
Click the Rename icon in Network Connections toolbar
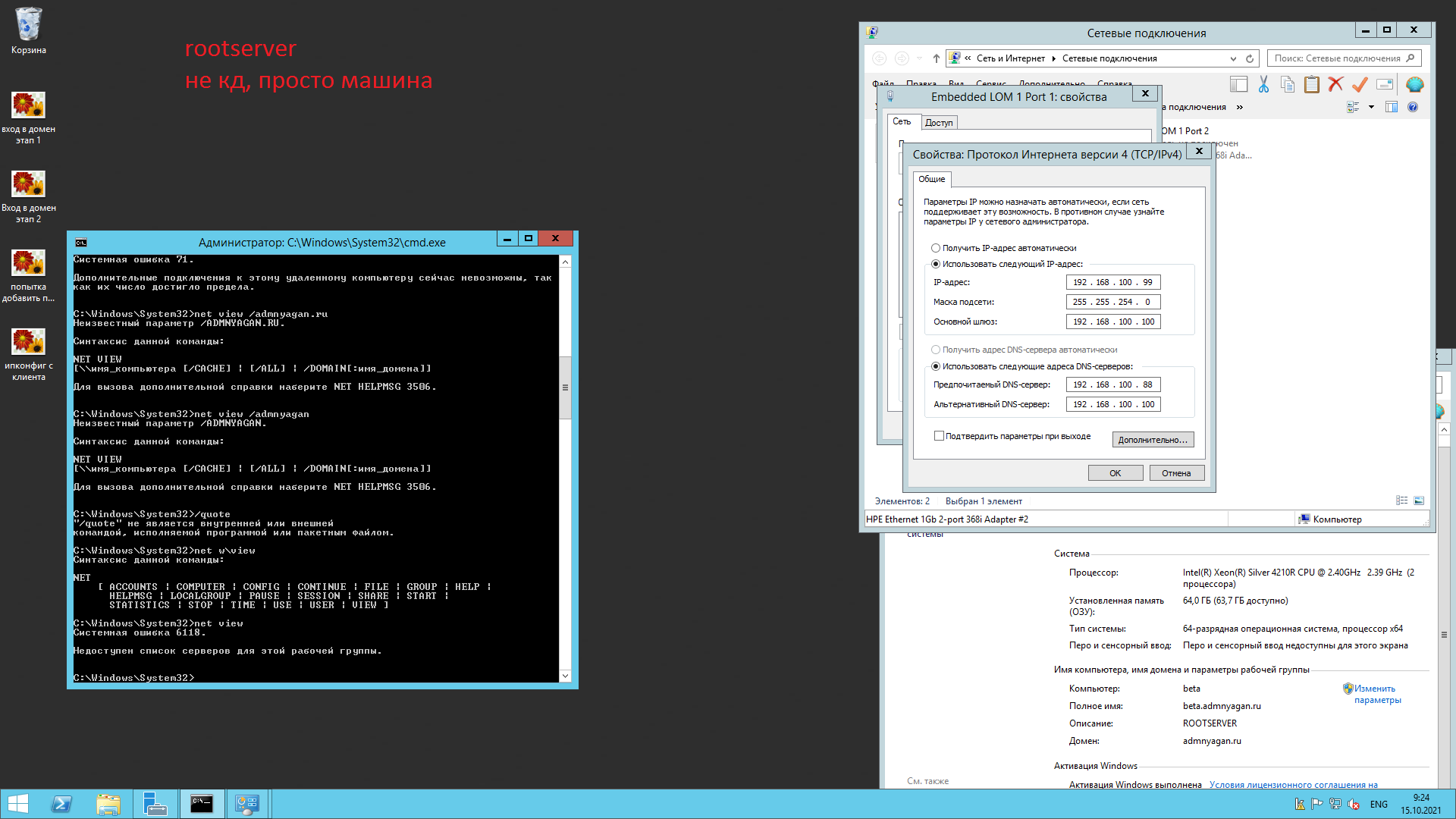pyautogui.click(x=1385, y=84)
